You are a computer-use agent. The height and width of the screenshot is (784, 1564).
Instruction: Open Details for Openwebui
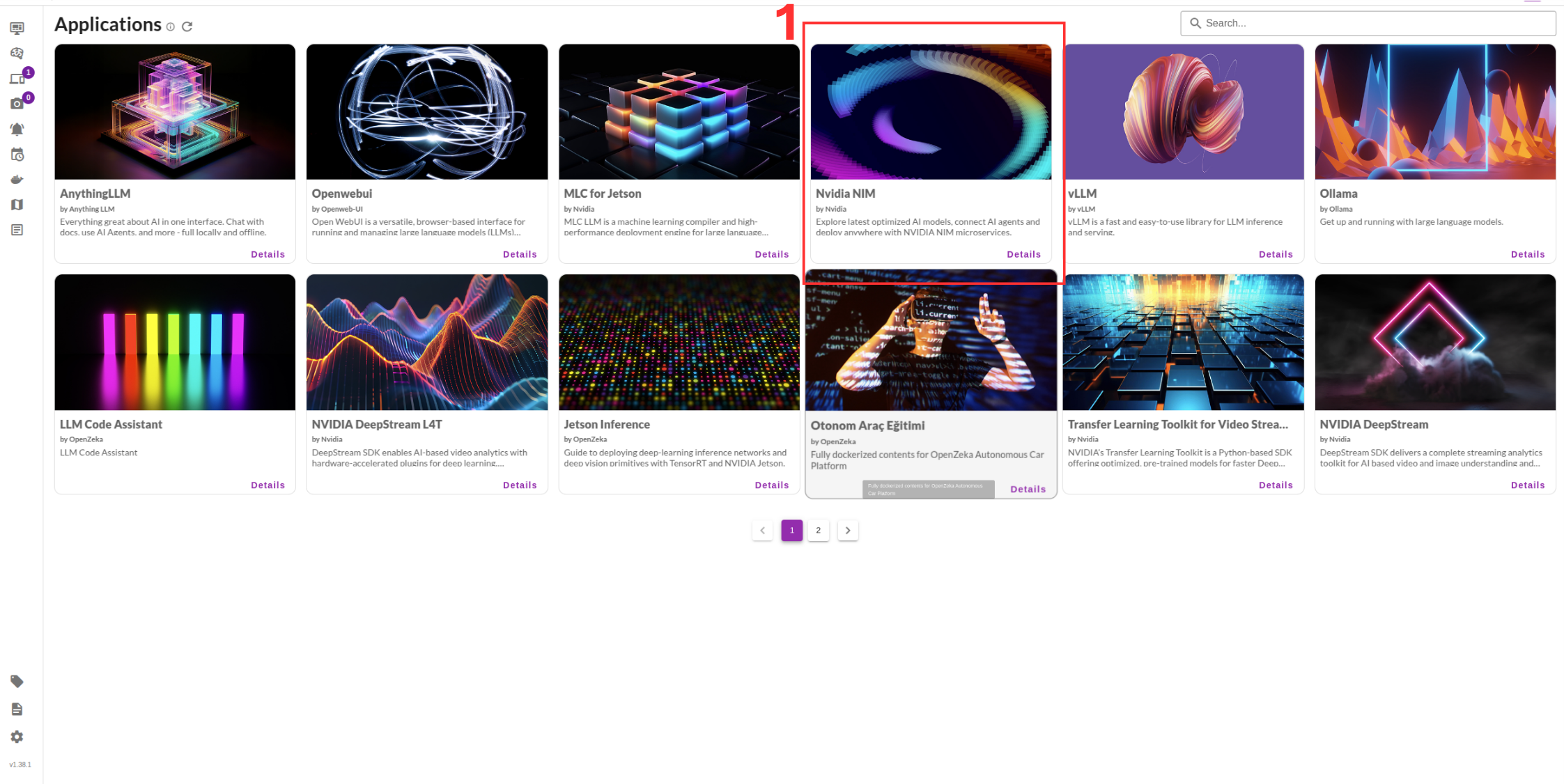(x=520, y=254)
